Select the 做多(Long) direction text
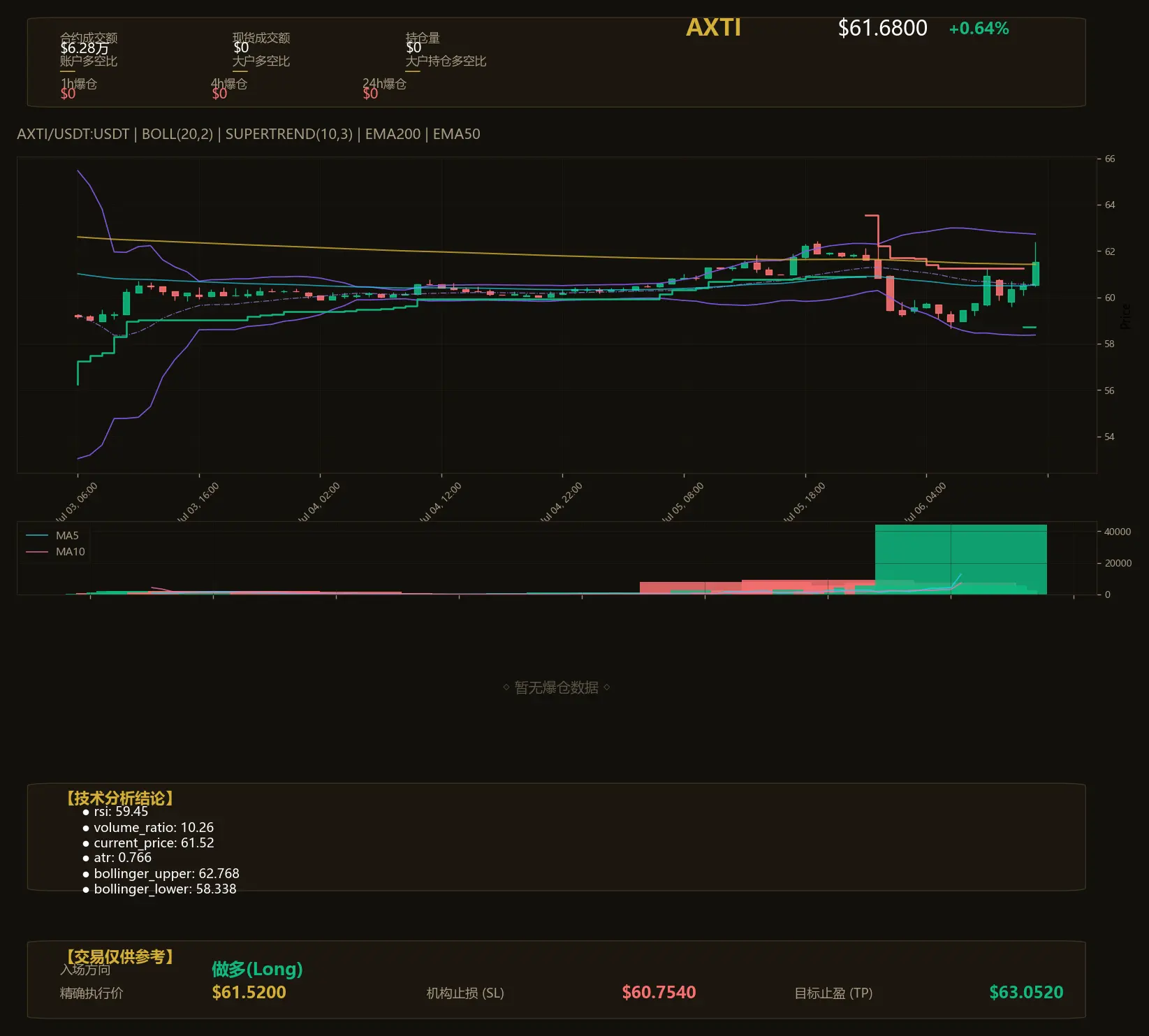1149x1036 pixels. pyautogui.click(x=257, y=969)
